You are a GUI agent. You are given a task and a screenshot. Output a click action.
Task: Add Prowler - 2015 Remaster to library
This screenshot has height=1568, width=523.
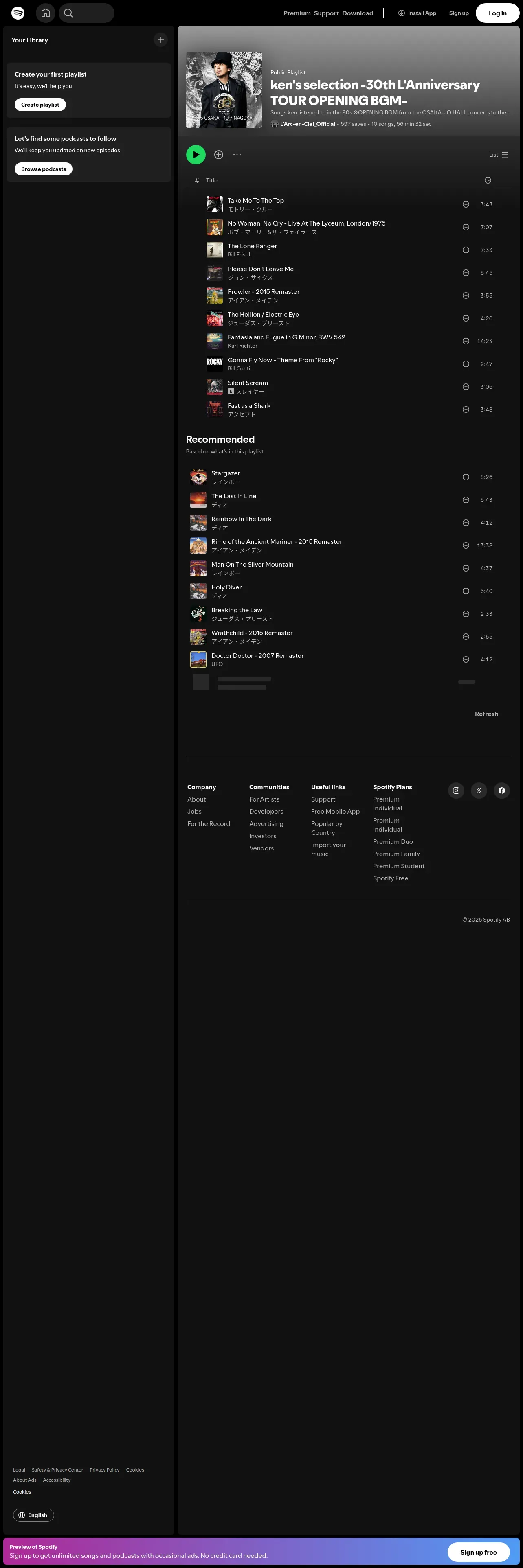pos(466,296)
